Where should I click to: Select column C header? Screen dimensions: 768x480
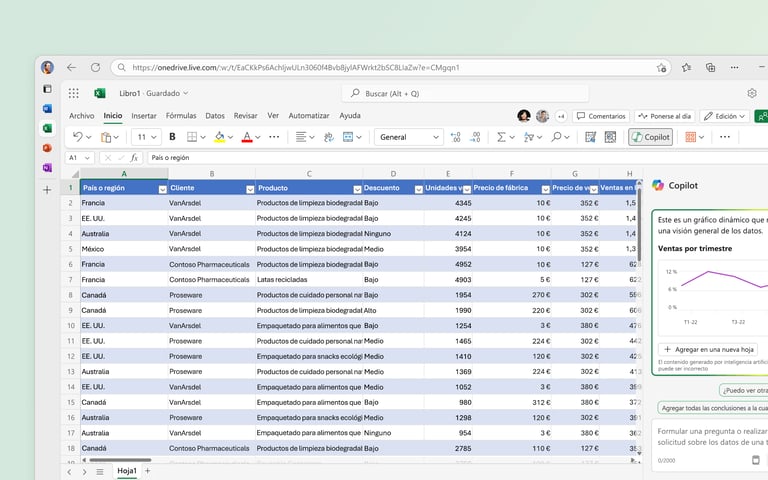click(x=309, y=173)
